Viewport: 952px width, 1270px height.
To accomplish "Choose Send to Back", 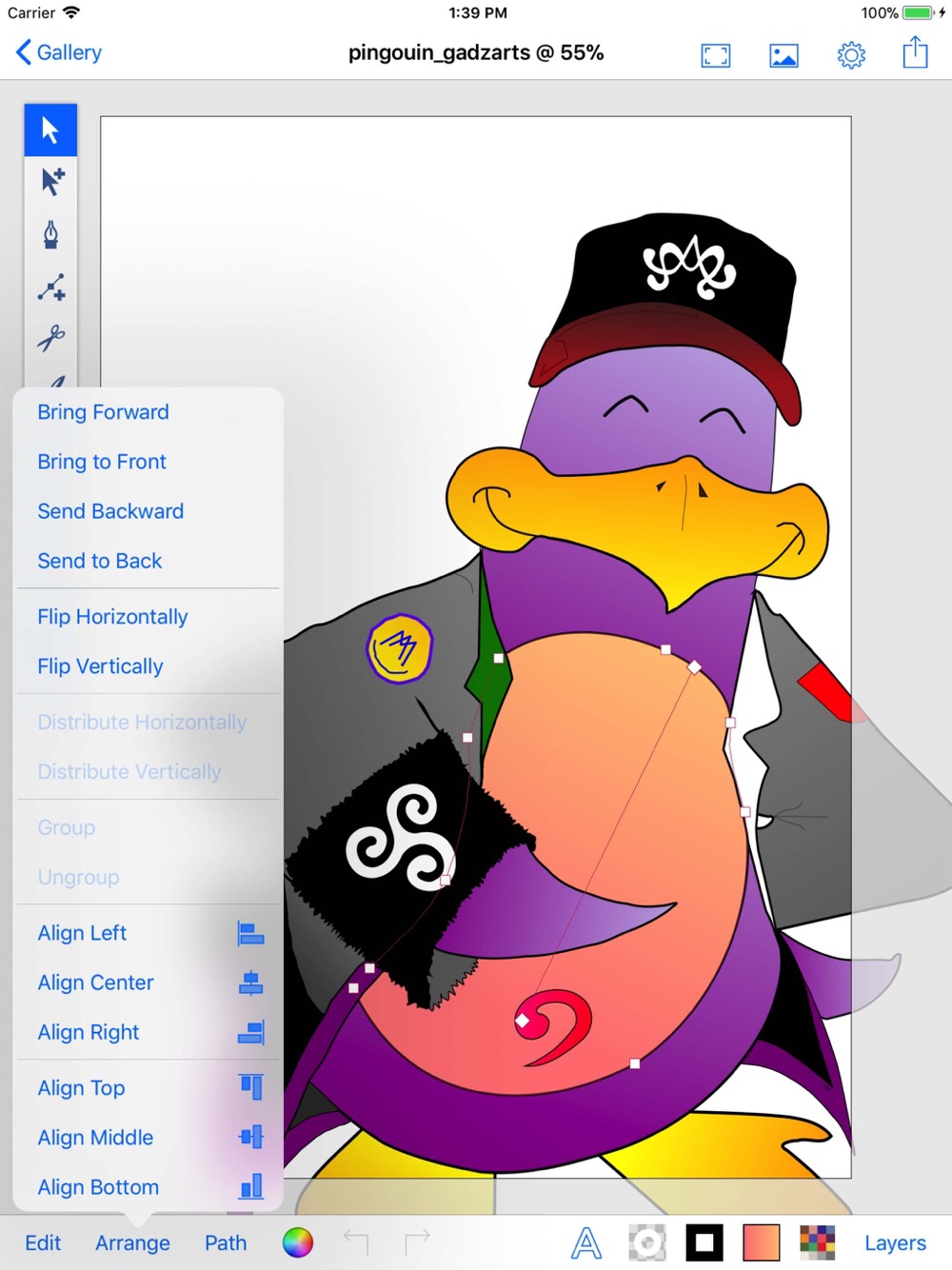I will pyautogui.click(x=100, y=561).
